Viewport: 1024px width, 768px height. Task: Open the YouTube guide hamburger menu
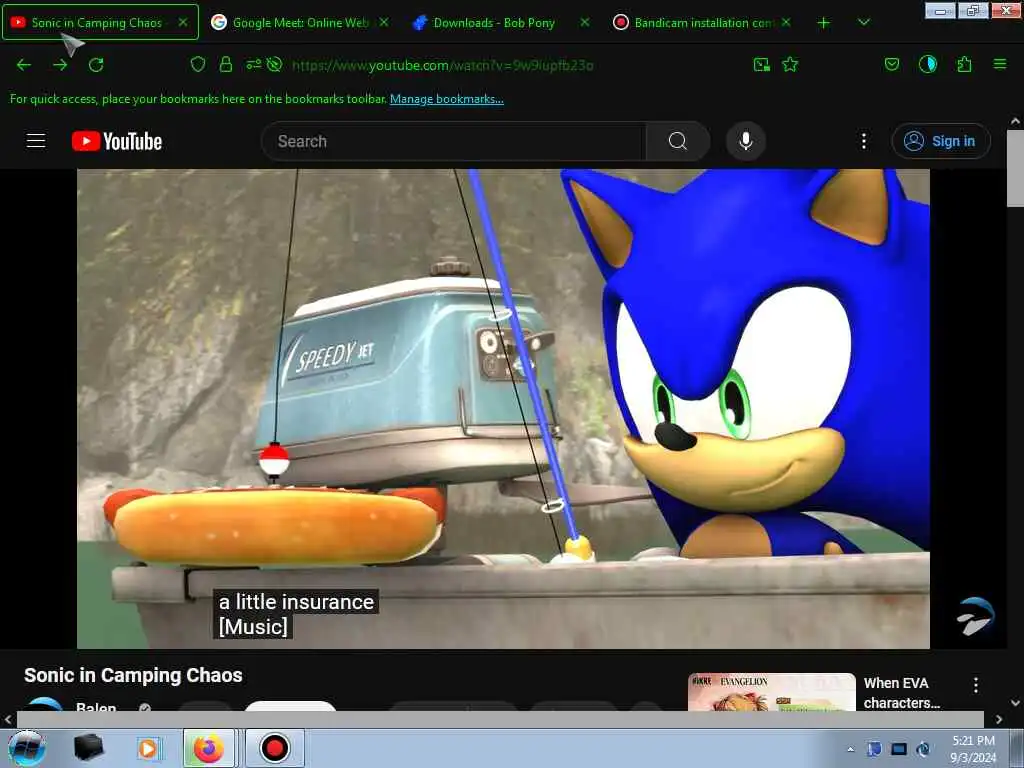pos(36,140)
